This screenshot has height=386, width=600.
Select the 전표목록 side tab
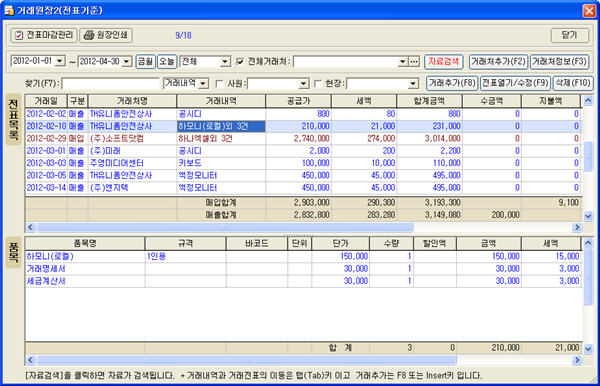pos(14,120)
